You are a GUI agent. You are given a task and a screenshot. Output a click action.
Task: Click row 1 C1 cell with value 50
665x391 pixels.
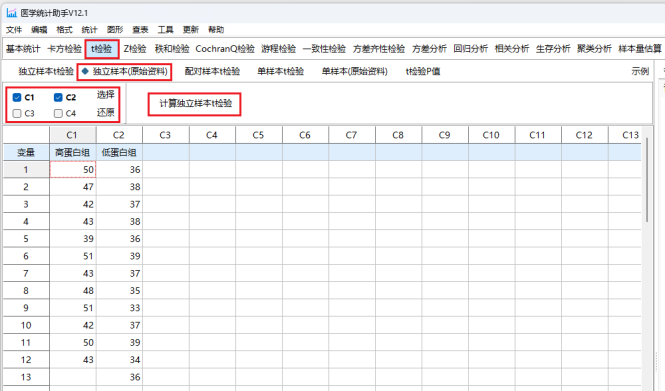coord(73,170)
